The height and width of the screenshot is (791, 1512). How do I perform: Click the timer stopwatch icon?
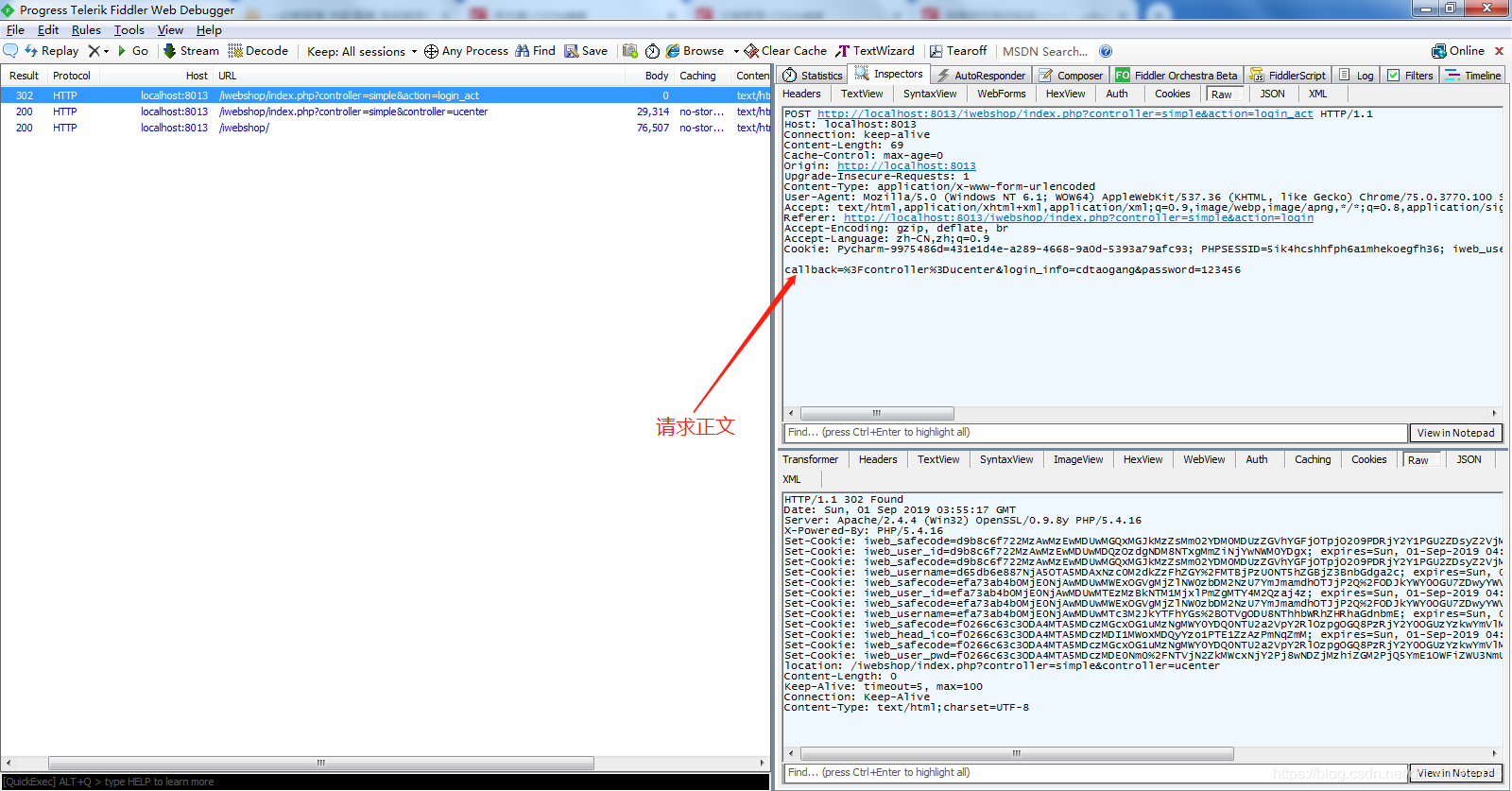[x=652, y=51]
